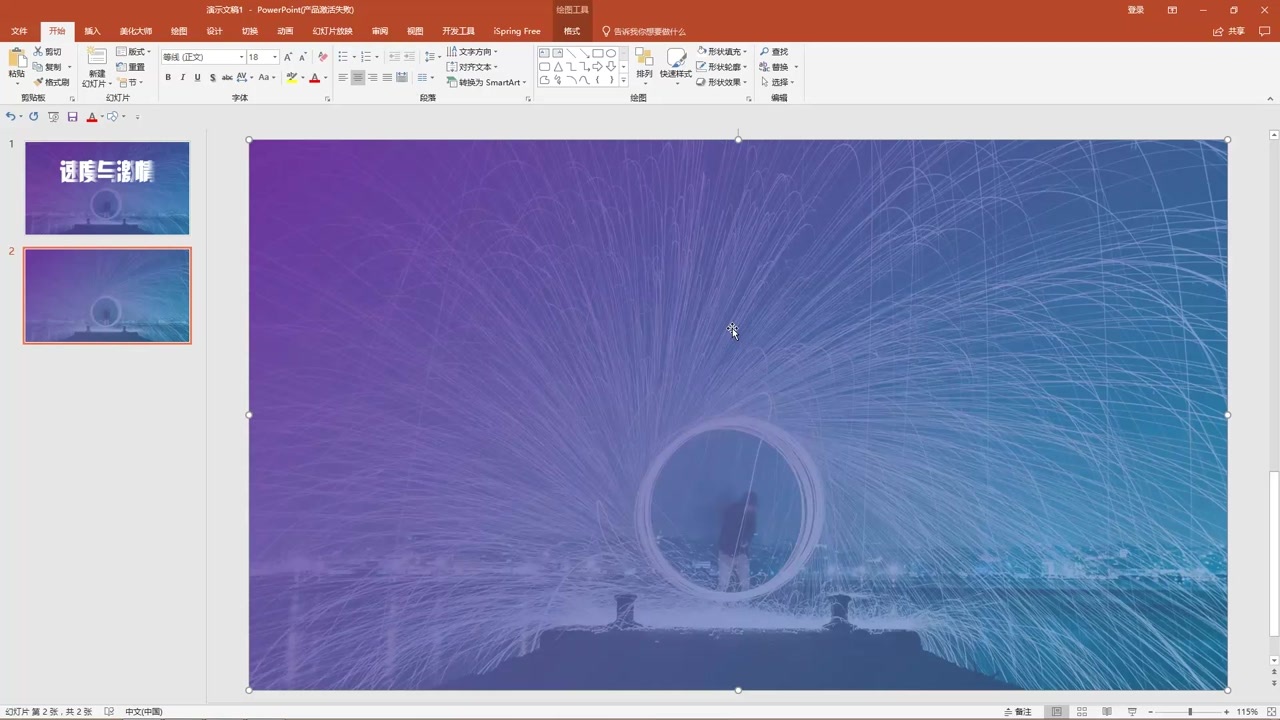This screenshot has width=1280, height=720.
Task: Align text left
Action: [343, 77]
